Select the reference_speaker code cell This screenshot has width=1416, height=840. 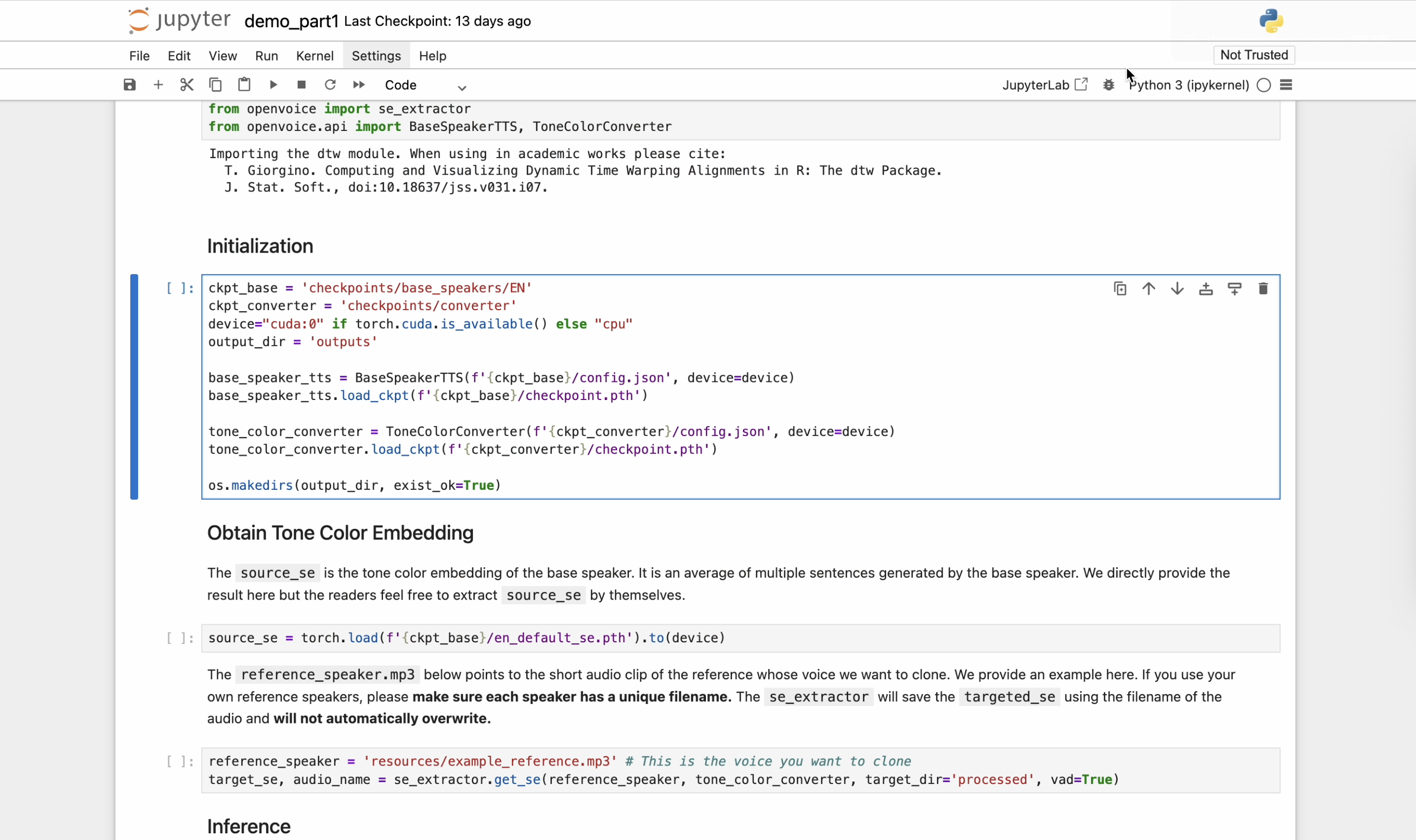click(x=741, y=770)
